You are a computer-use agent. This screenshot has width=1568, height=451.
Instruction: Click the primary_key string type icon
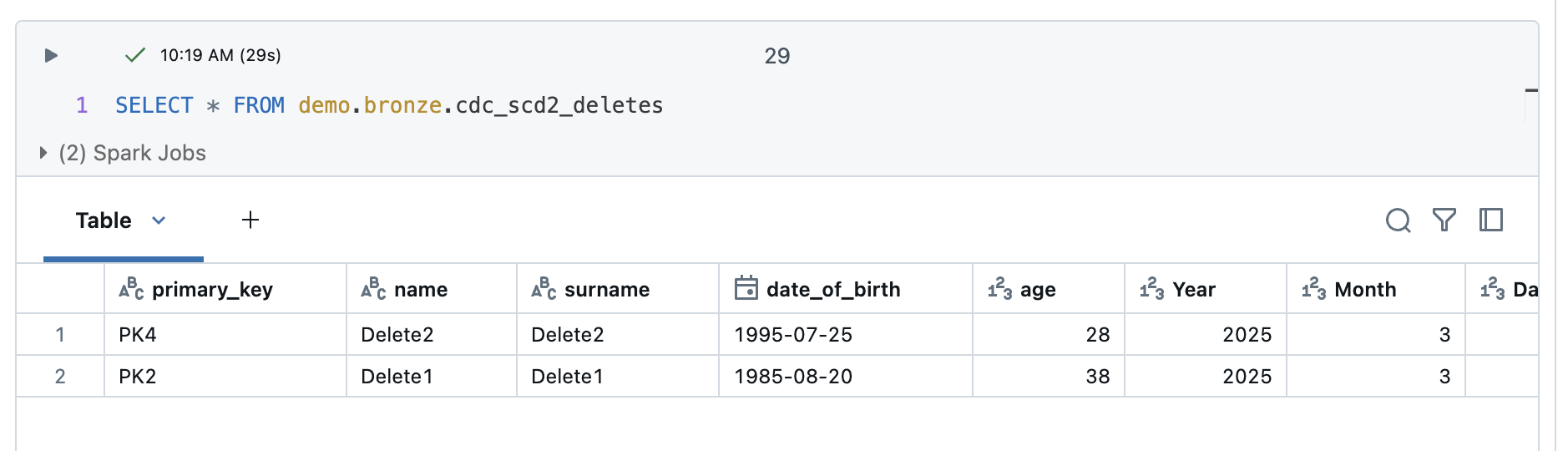tap(131, 289)
